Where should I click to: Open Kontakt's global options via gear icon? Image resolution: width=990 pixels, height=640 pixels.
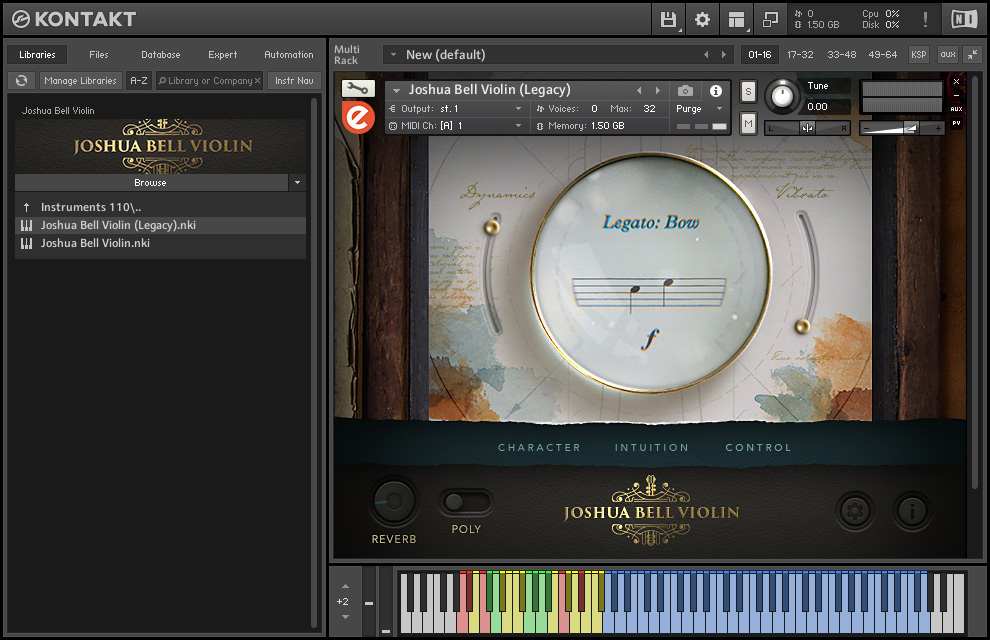[x=701, y=19]
